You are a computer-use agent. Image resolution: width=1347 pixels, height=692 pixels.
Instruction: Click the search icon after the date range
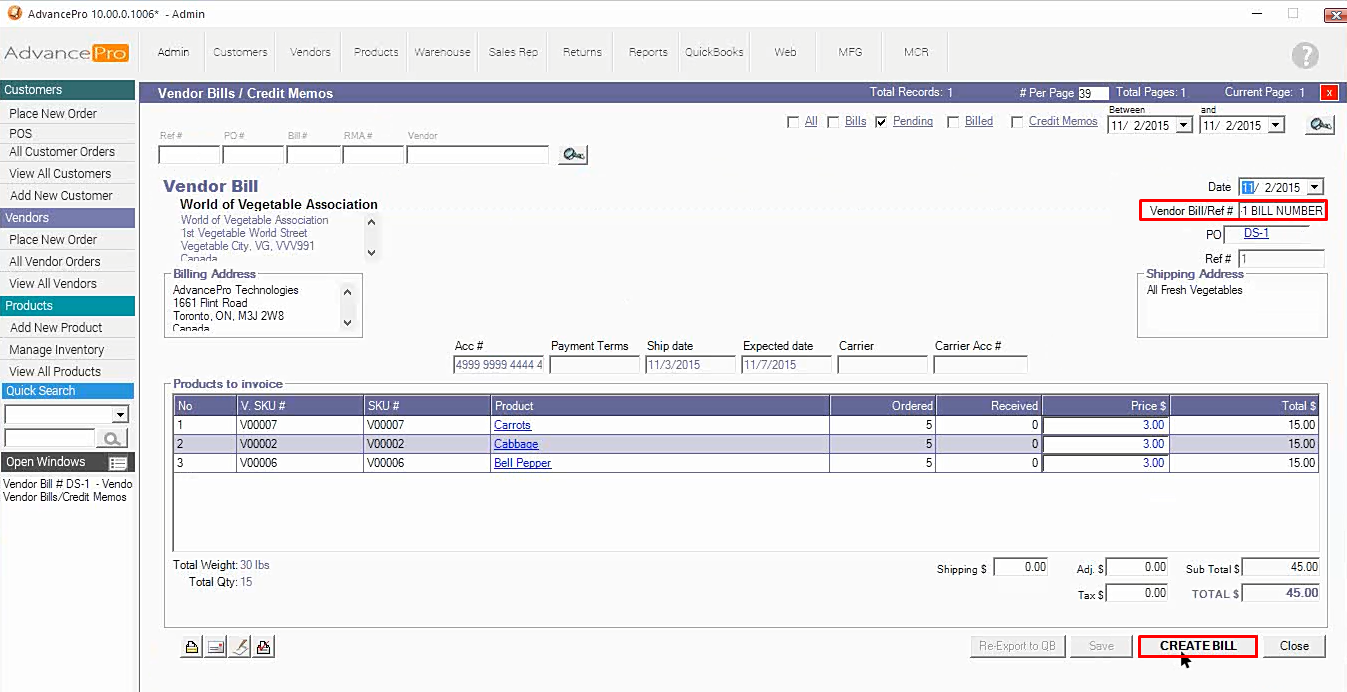1320,125
